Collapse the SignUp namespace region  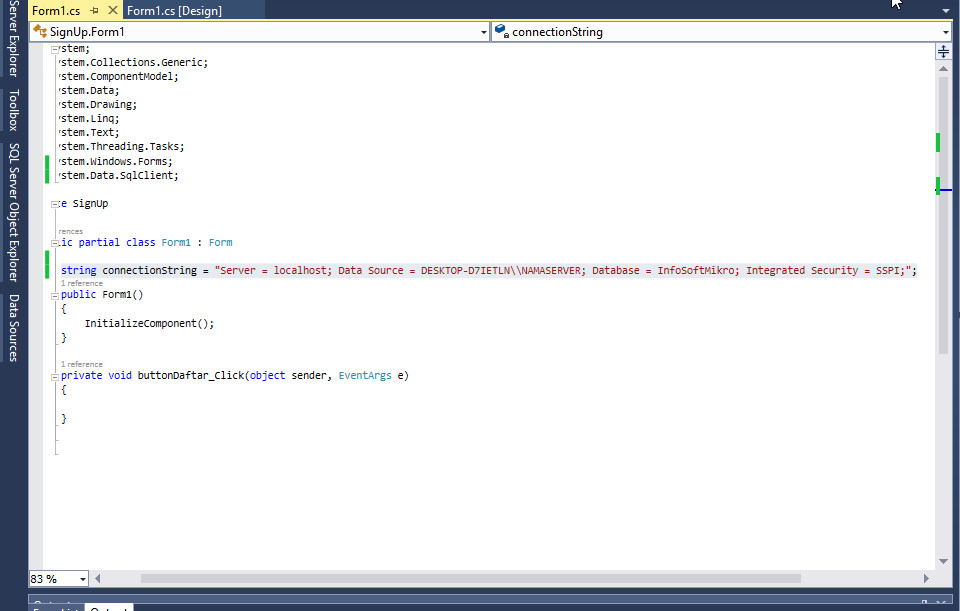[x=54, y=203]
